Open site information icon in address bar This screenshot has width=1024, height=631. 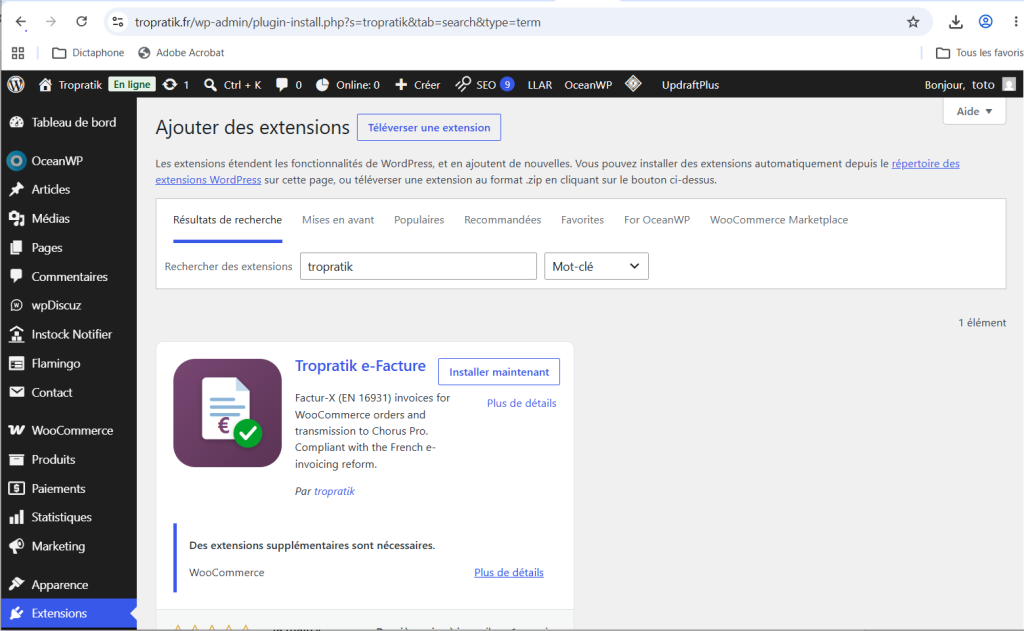(118, 22)
